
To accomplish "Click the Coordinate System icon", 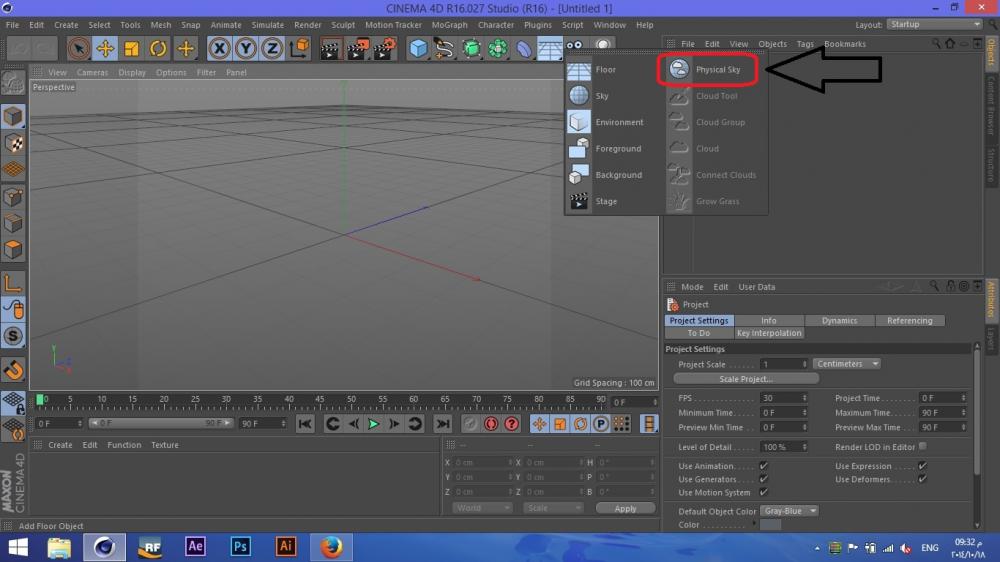I will click(299, 48).
